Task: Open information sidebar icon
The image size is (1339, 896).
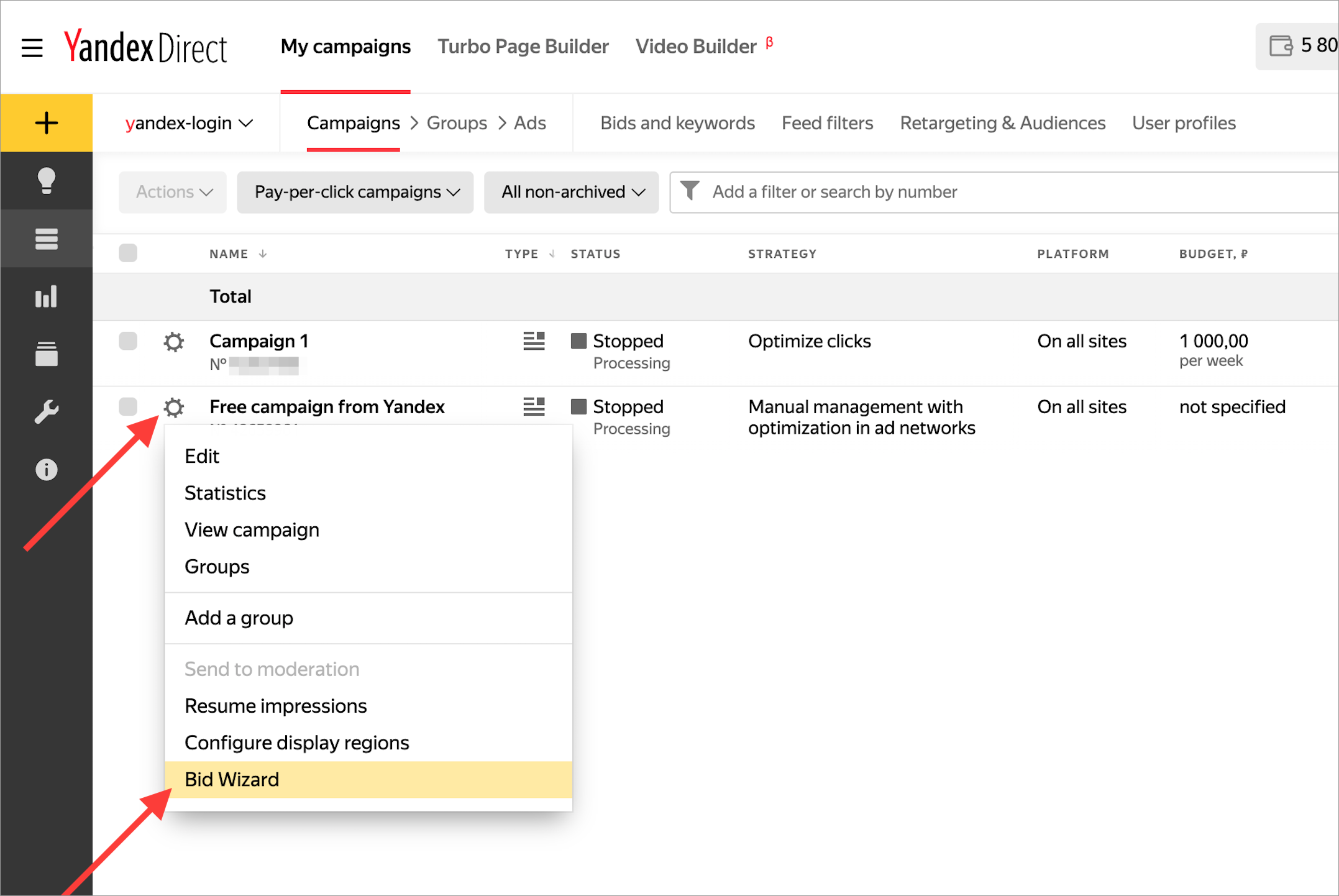Action: 47,470
